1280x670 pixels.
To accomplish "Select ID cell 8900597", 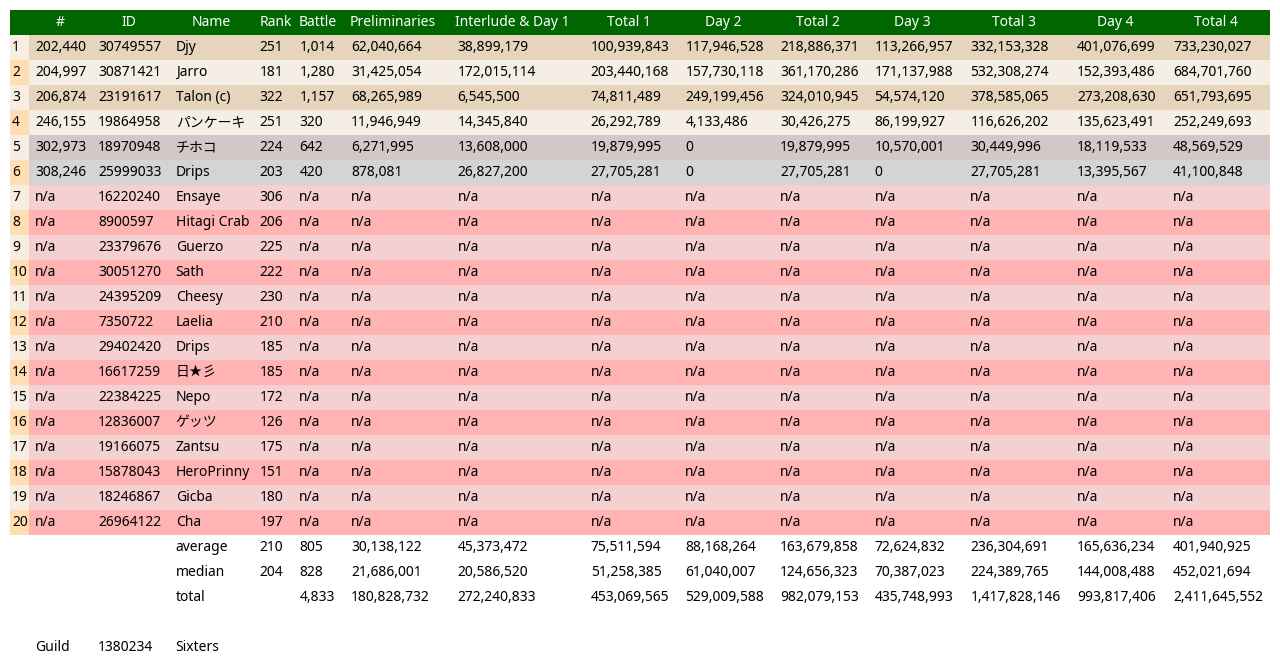I will click(126, 221).
